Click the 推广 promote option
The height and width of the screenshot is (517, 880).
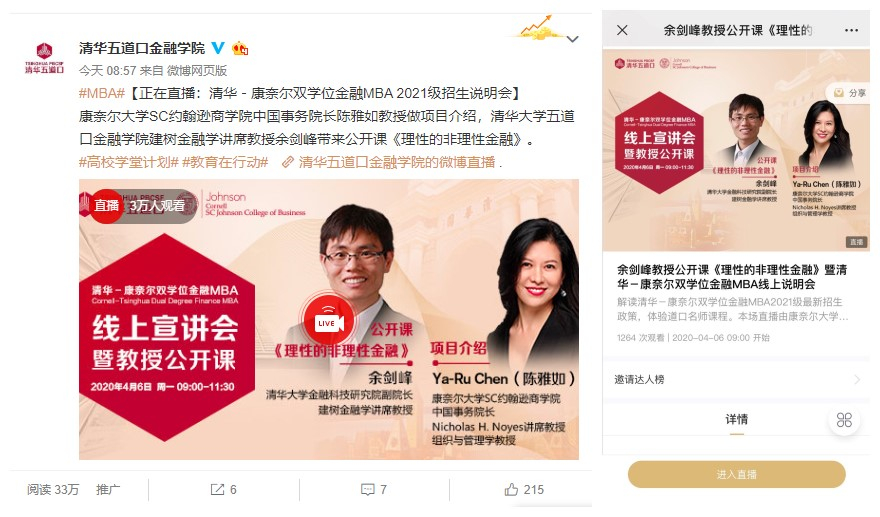coord(108,489)
